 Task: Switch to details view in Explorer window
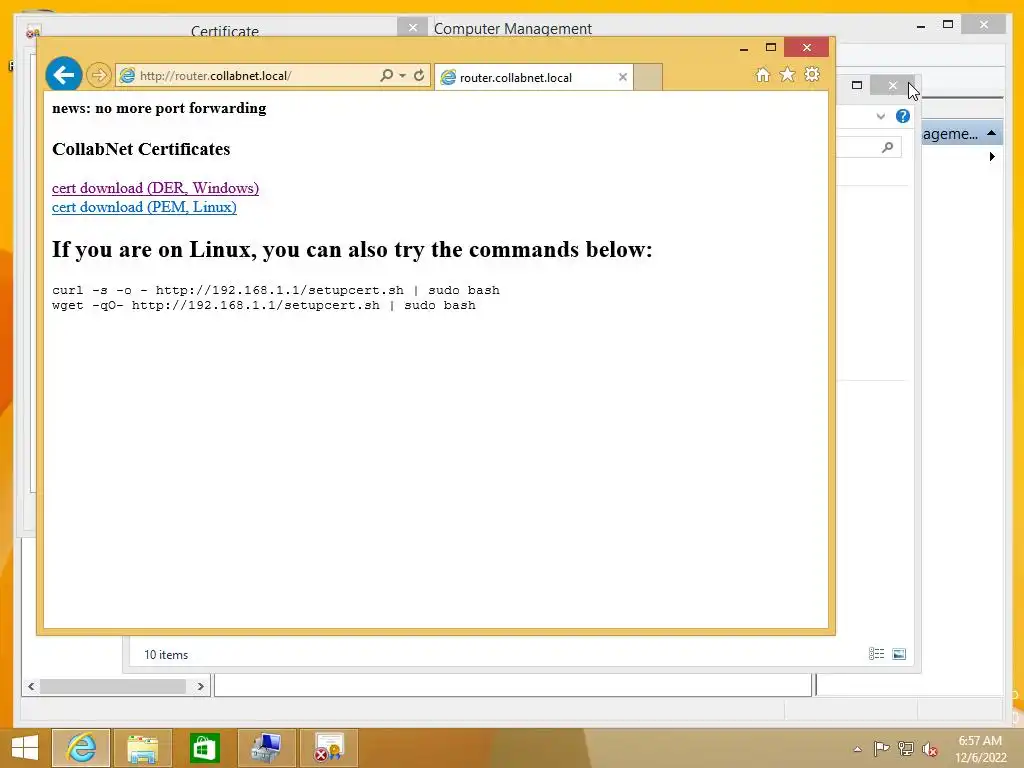point(876,654)
